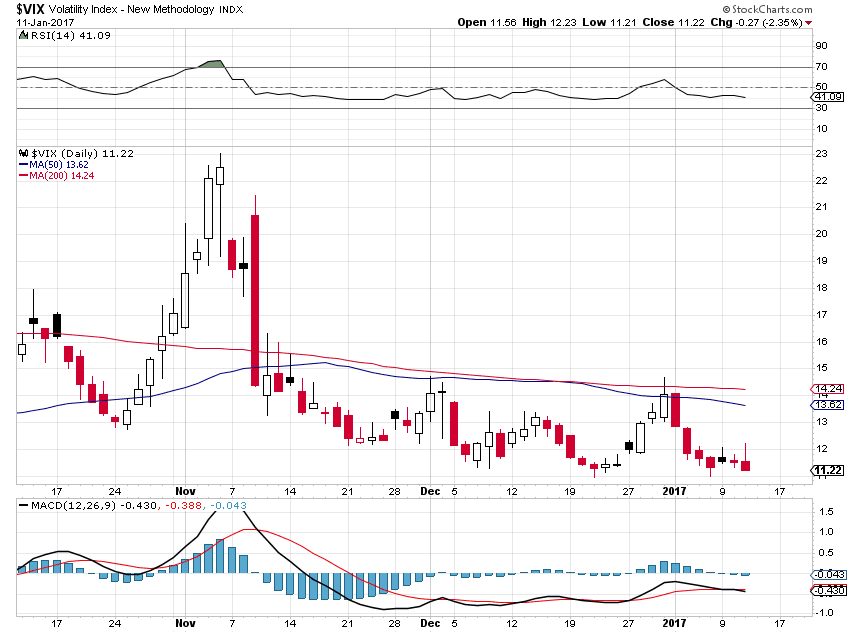Click the tall red candle after Nov 7
This screenshot has width=850, height=633.
pos(255,300)
